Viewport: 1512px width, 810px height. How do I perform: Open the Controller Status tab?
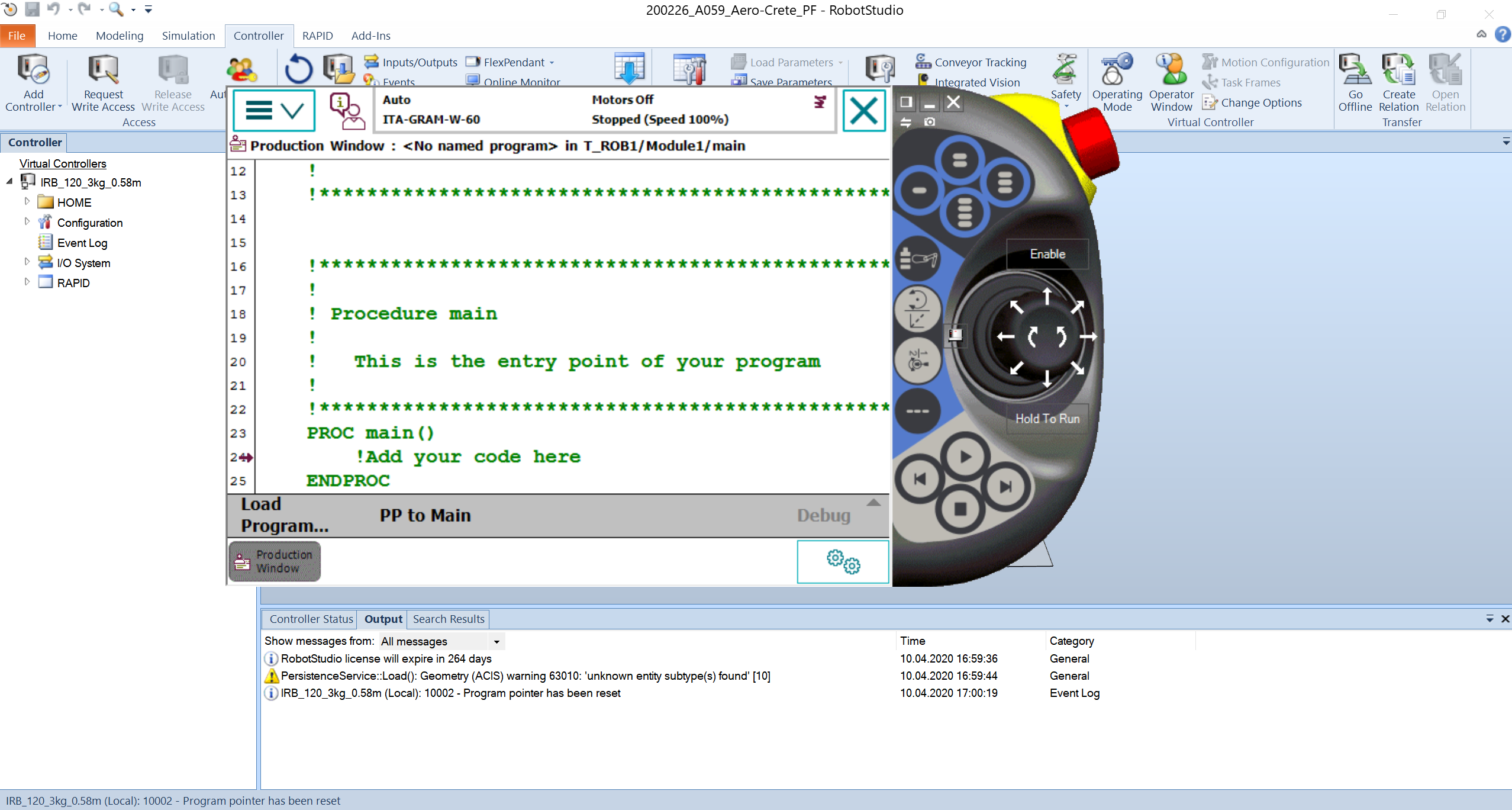(x=310, y=619)
